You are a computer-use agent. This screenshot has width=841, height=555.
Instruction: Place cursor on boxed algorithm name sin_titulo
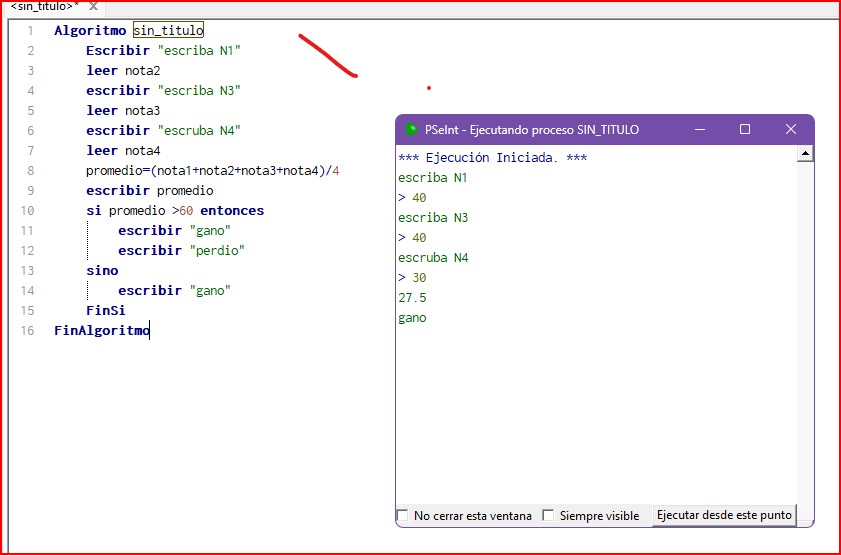pyautogui.click(x=168, y=31)
